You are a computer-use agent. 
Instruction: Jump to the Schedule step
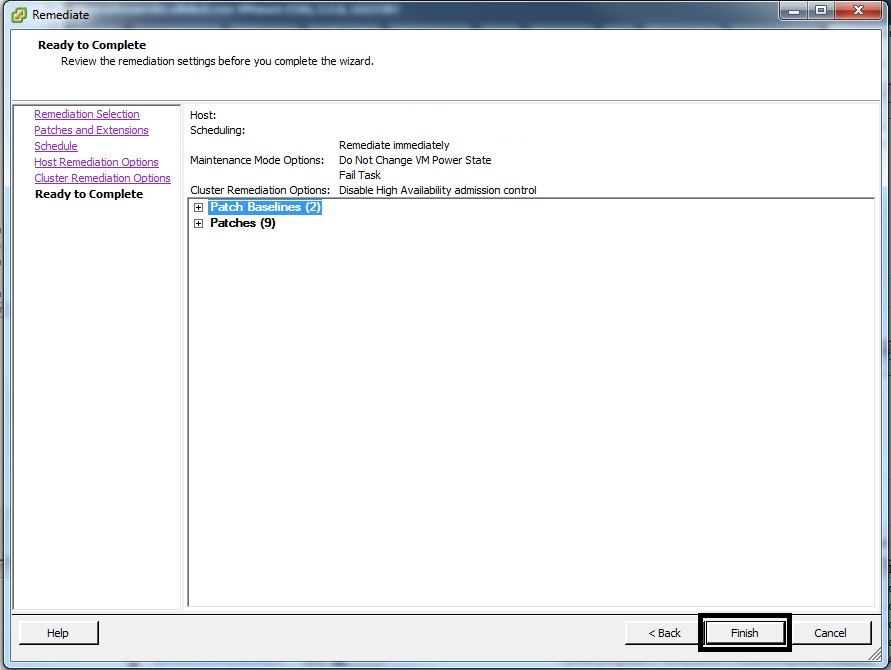[56, 146]
